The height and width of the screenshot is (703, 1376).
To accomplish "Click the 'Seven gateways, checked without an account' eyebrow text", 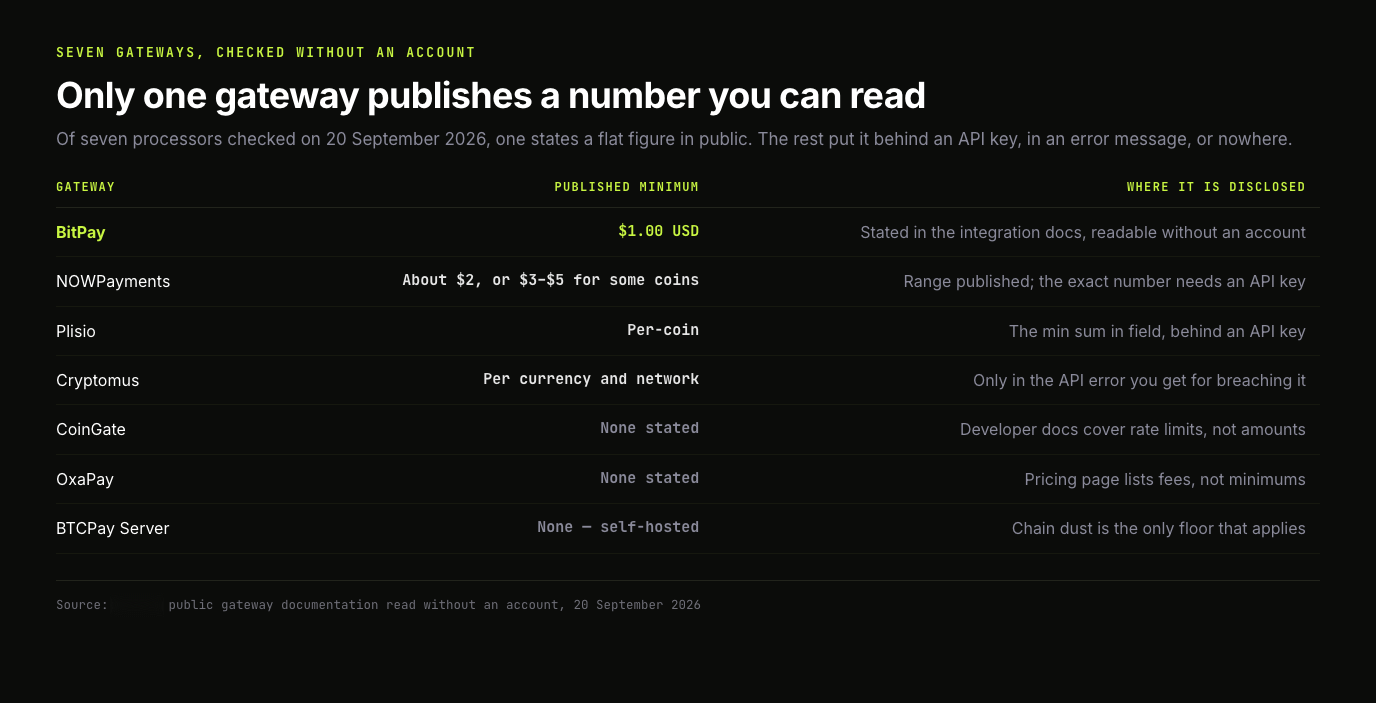I will (x=266, y=52).
